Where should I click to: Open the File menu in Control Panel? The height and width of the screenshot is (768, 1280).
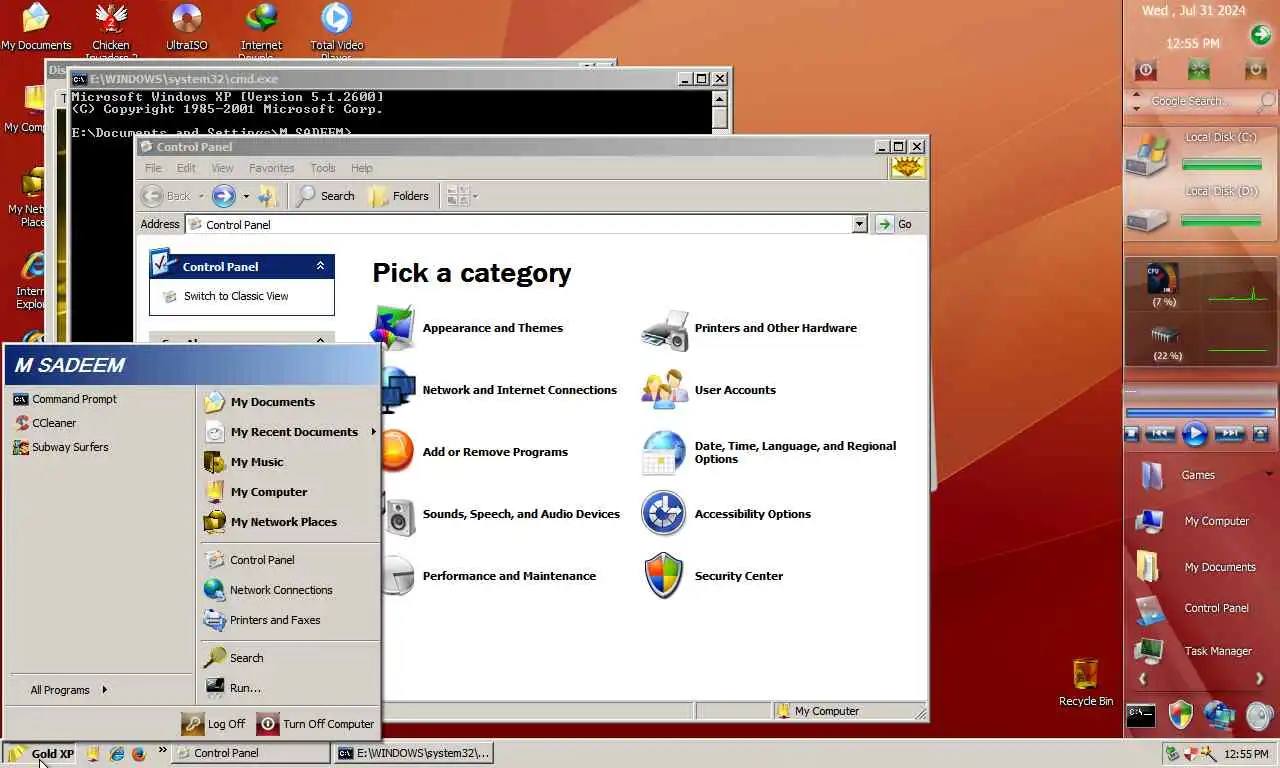tap(153, 168)
